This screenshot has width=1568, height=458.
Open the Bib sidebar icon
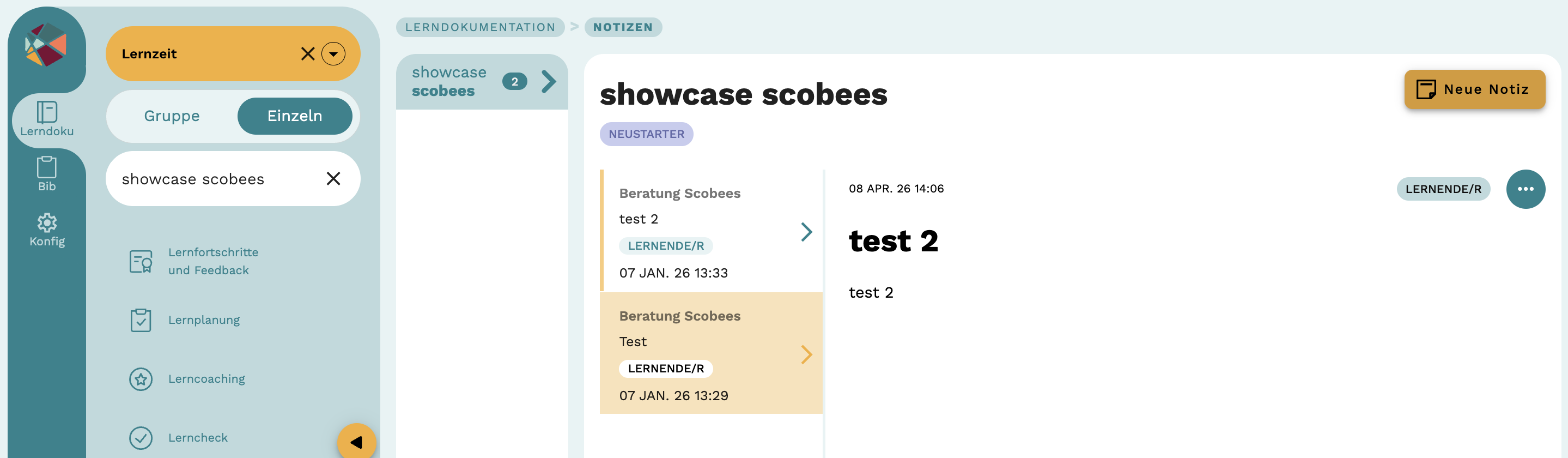click(x=47, y=174)
